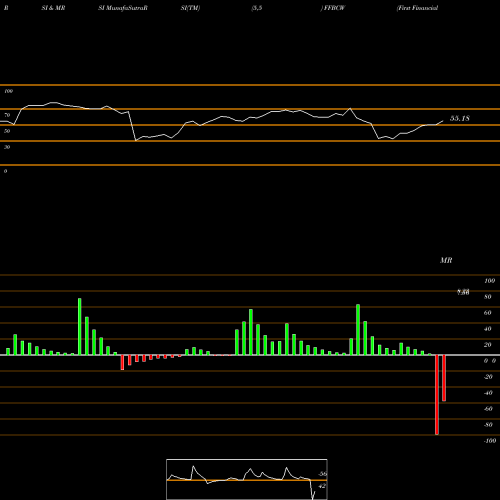Click the 'SI & MR' header label
The image size is (500, 500).
click(53, 8)
